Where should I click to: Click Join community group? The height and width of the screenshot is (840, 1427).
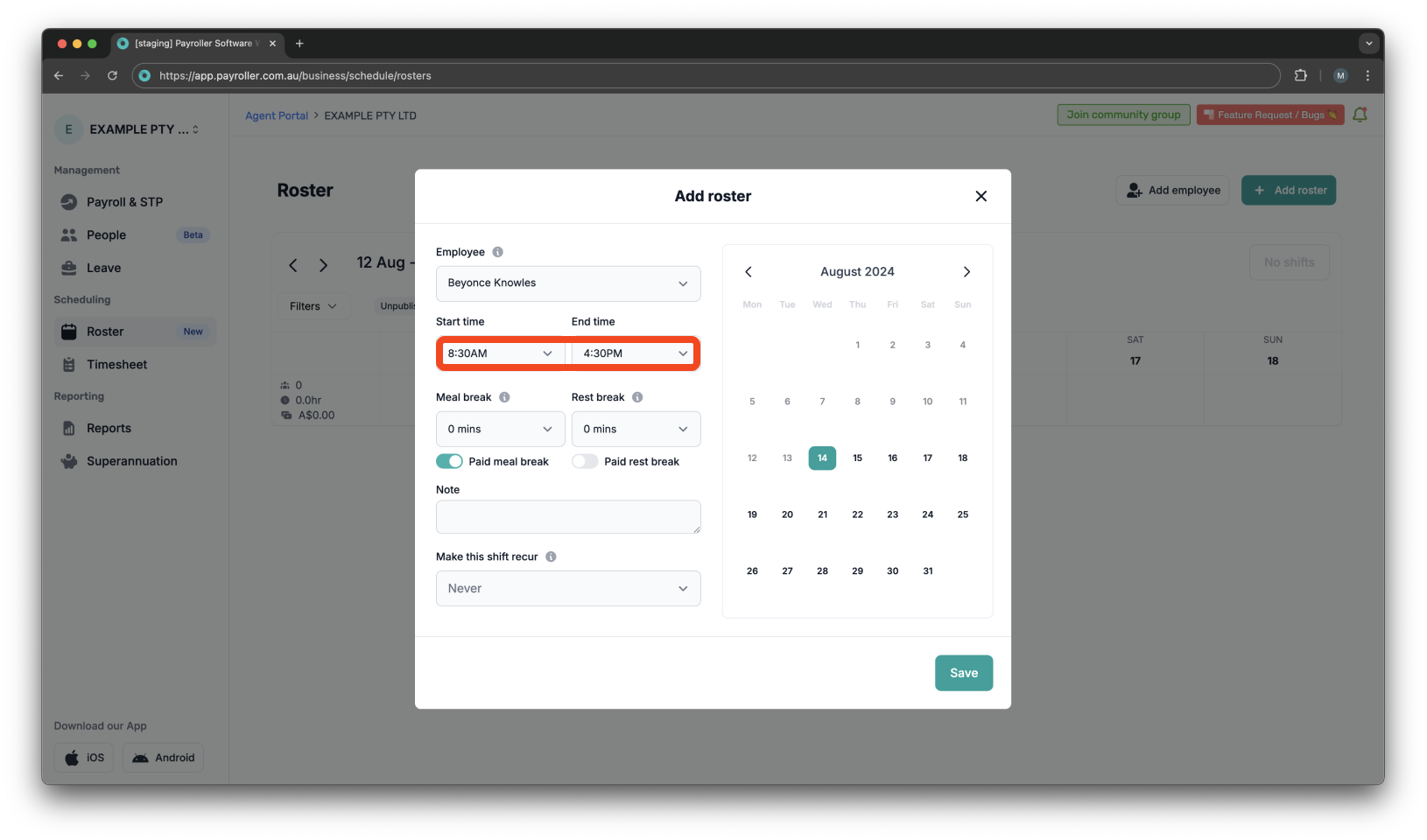[x=1123, y=115]
